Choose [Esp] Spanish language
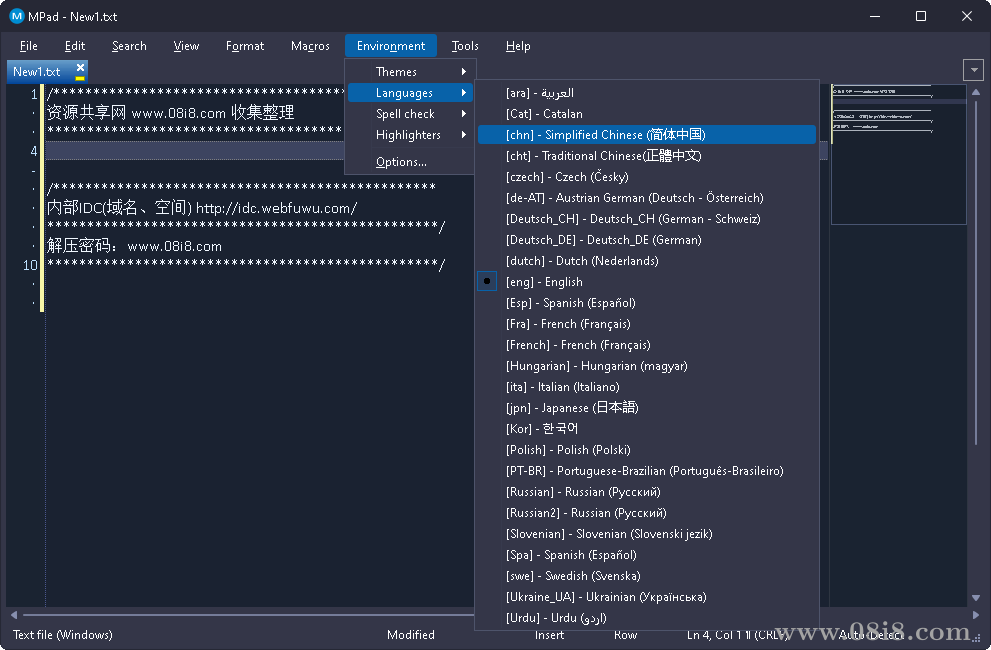Viewport: 991px width, 650px height. (x=647, y=303)
